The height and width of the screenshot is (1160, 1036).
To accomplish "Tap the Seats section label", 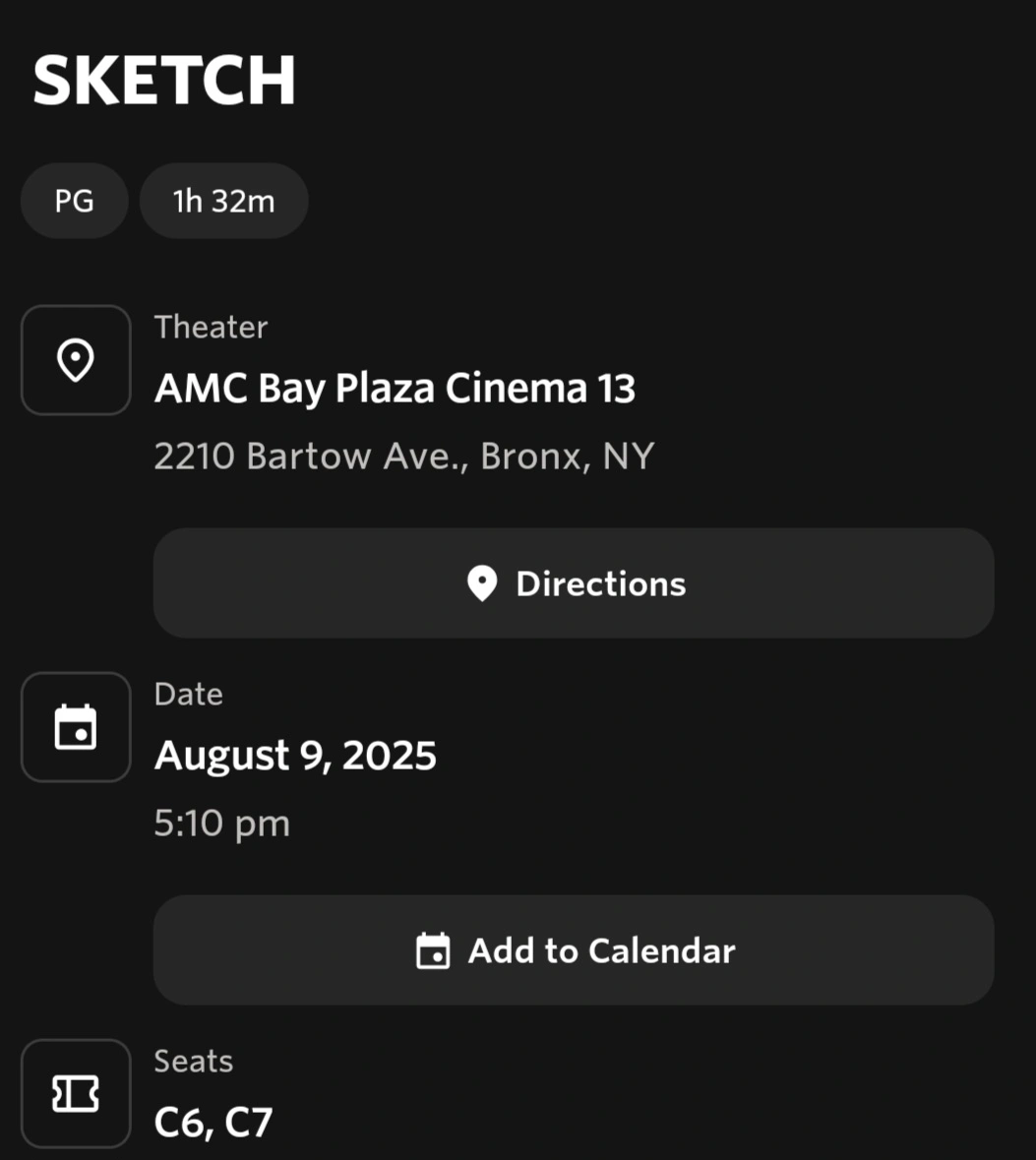I will tap(194, 1061).
